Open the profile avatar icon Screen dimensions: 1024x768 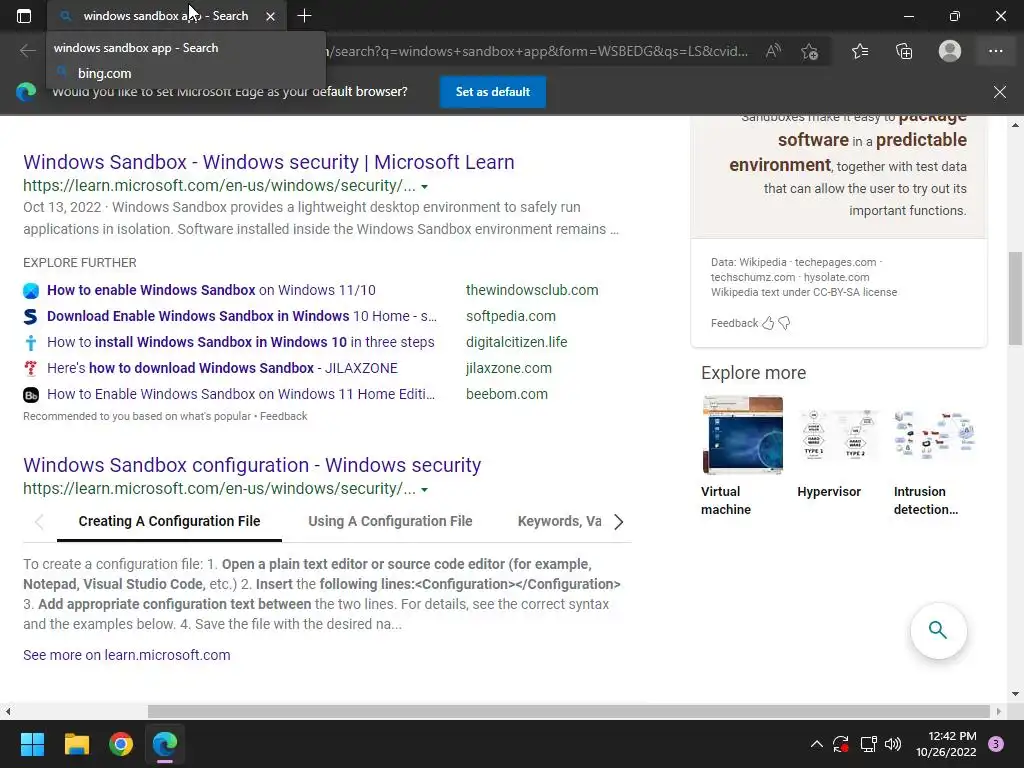[x=950, y=51]
